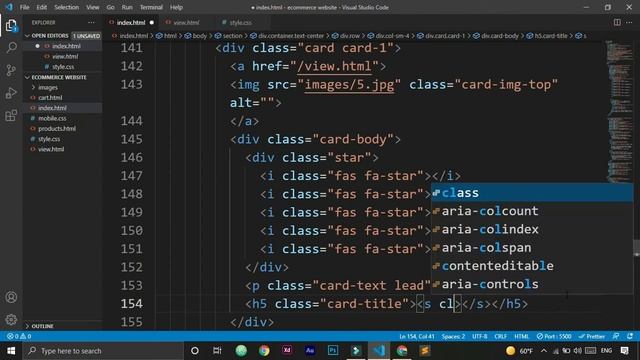Select the aria-colindex suggestion
Viewport: 640px width, 360px height.
point(532,229)
